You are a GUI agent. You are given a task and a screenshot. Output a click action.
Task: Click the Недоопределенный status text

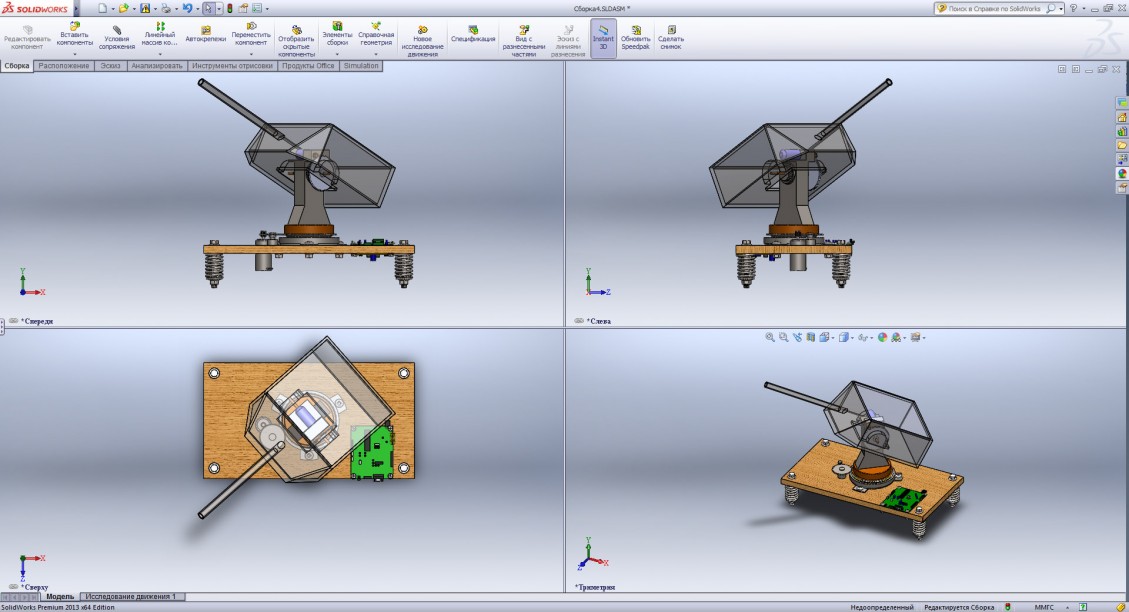pos(882,607)
